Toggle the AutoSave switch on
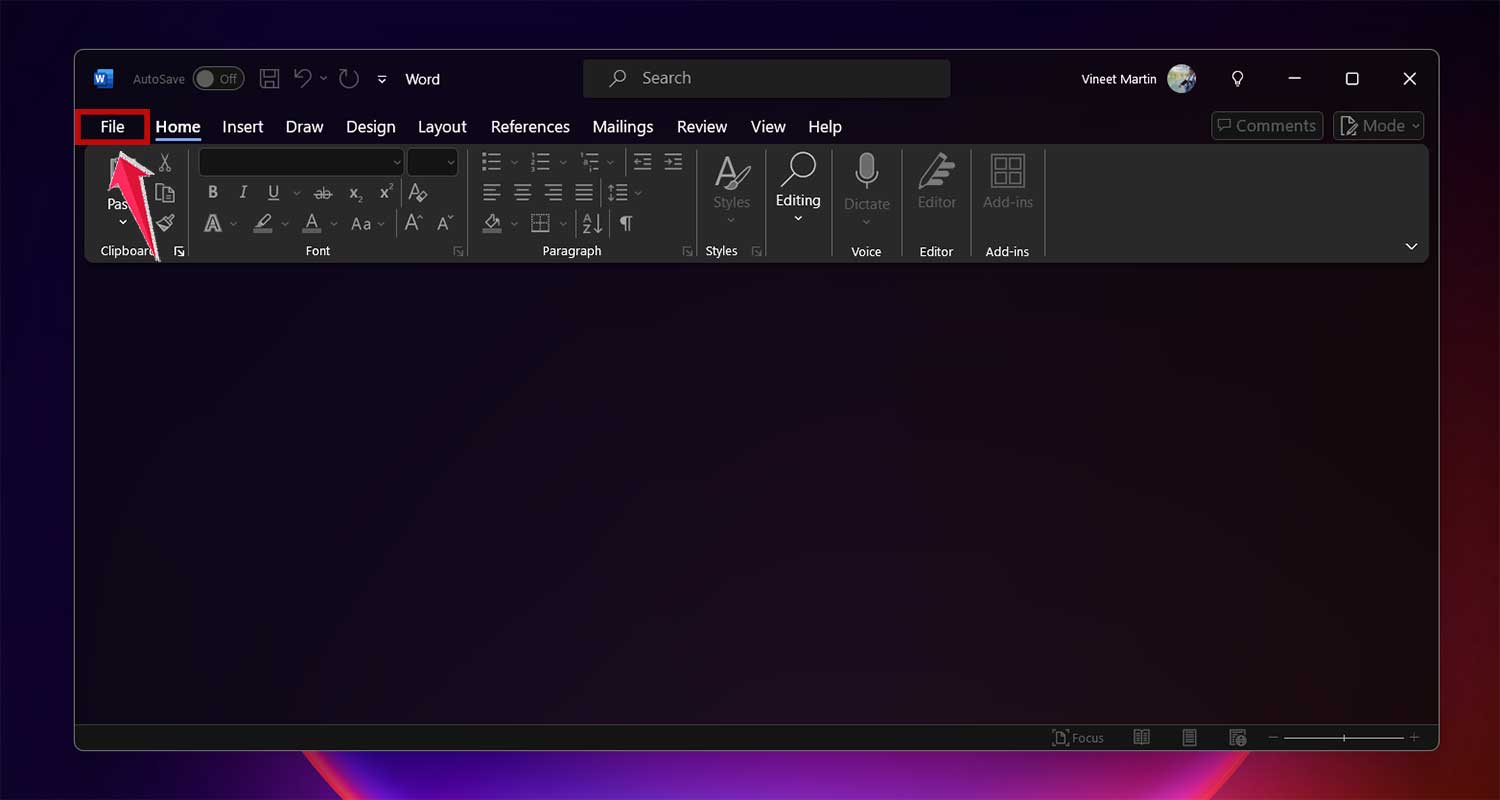This screenshot has height=800, width=1500. coord(218,78)
